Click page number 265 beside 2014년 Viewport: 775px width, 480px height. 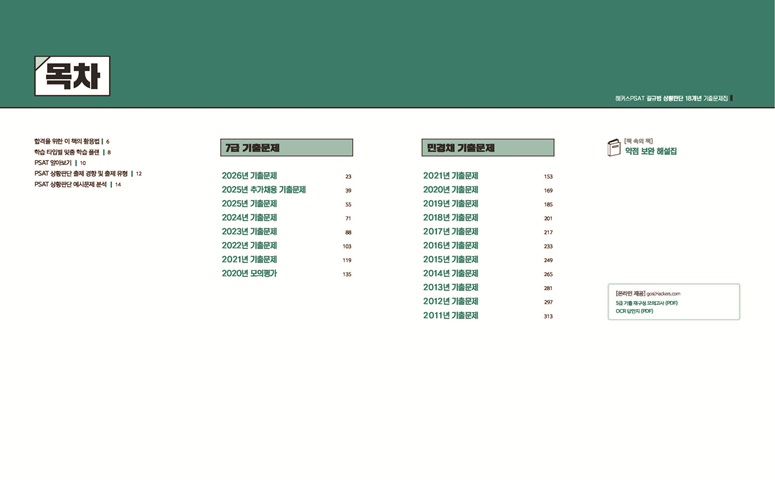[x=548, y=274]
